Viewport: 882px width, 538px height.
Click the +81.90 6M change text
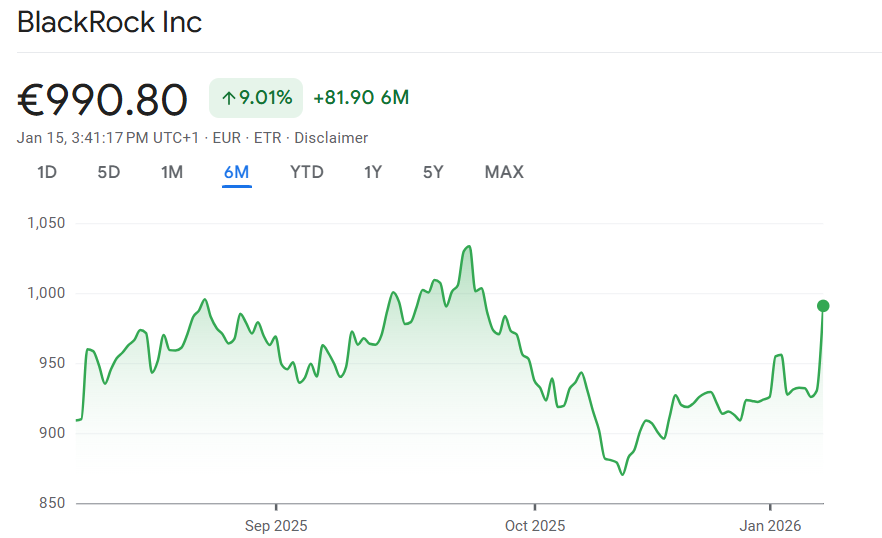coord(361,98)
